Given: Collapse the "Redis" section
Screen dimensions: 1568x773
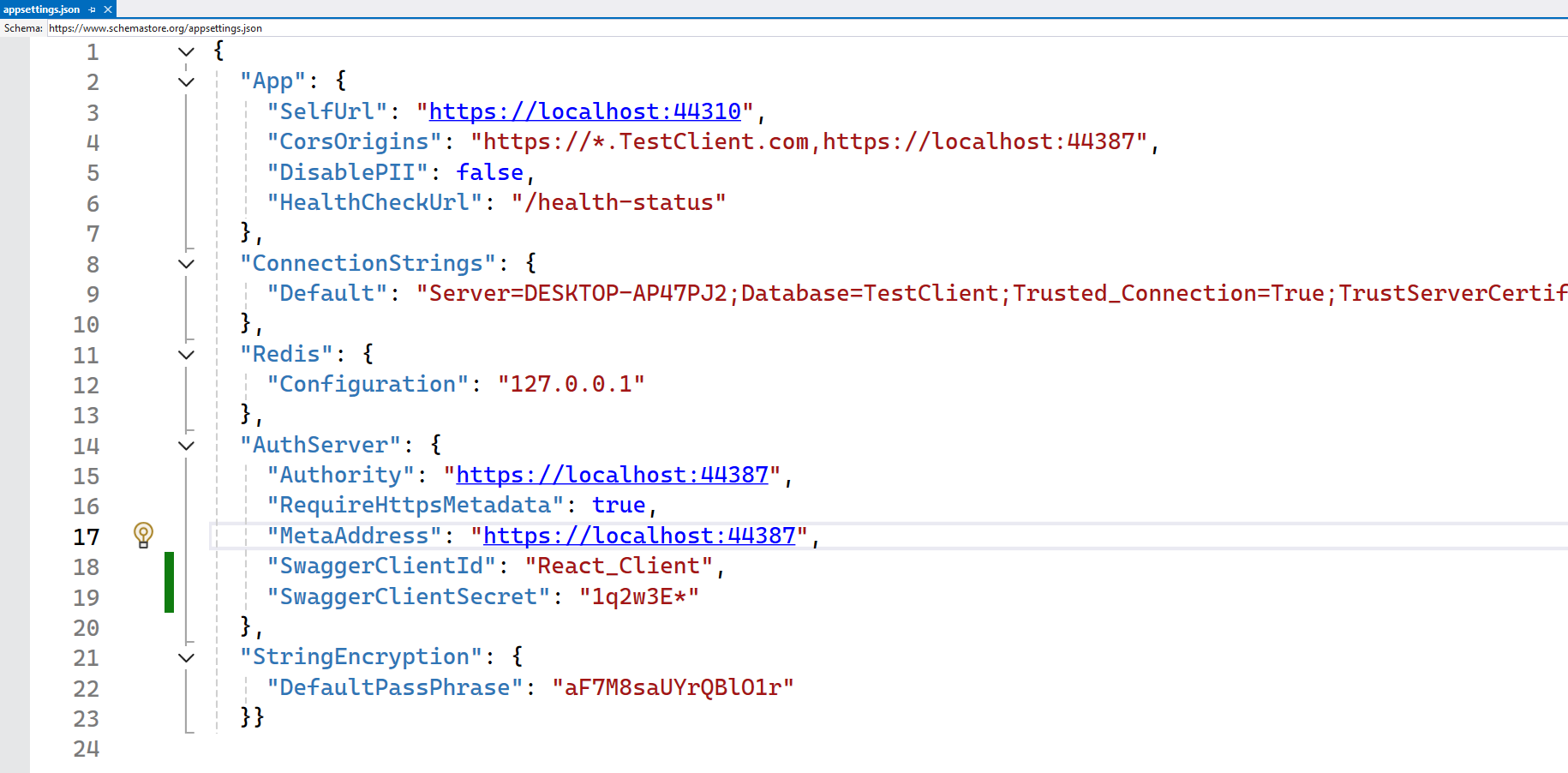Looking at the screenshot, I should coord(186,355).
